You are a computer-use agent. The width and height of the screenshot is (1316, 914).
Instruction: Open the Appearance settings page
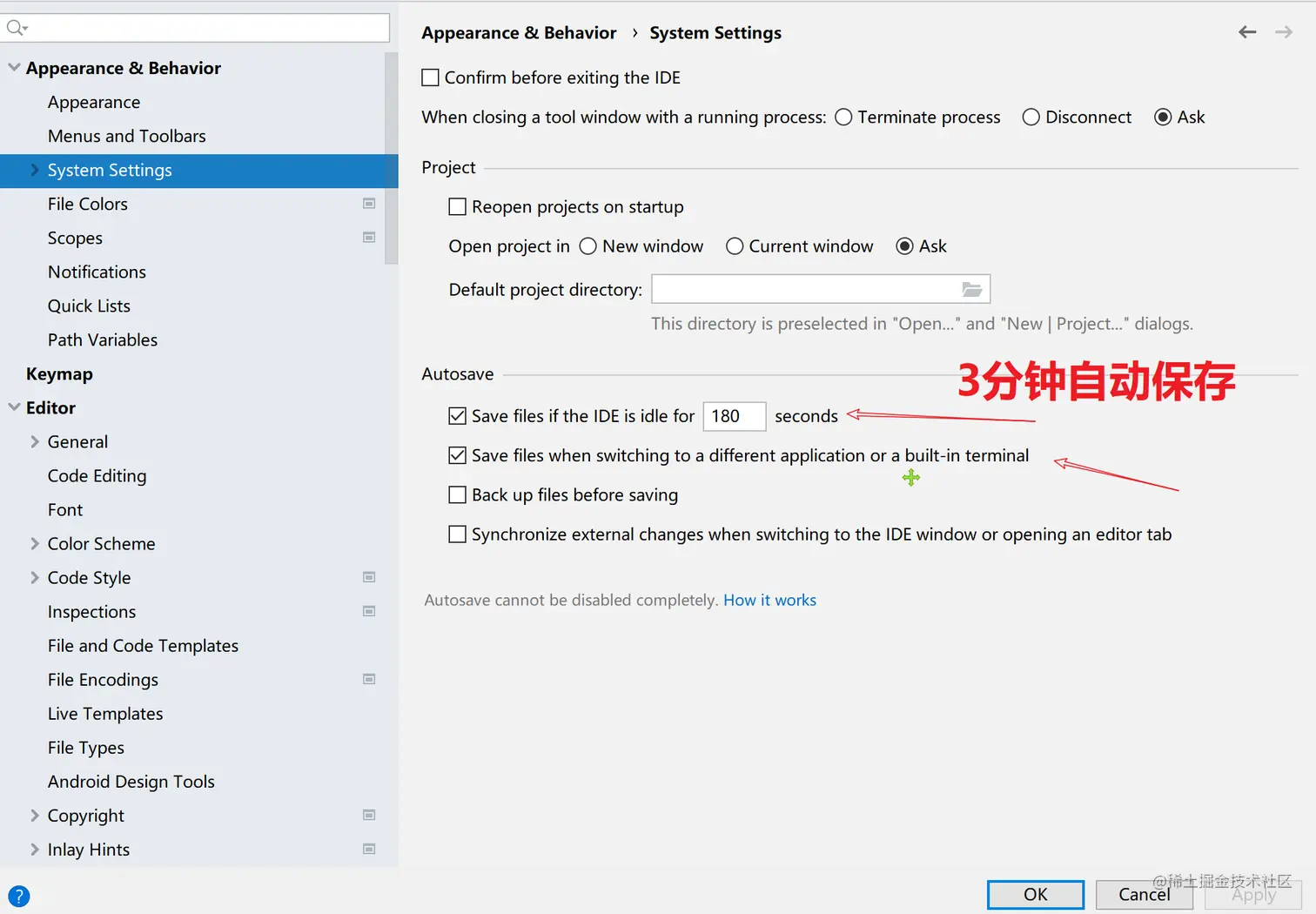[x=94, y=102]
